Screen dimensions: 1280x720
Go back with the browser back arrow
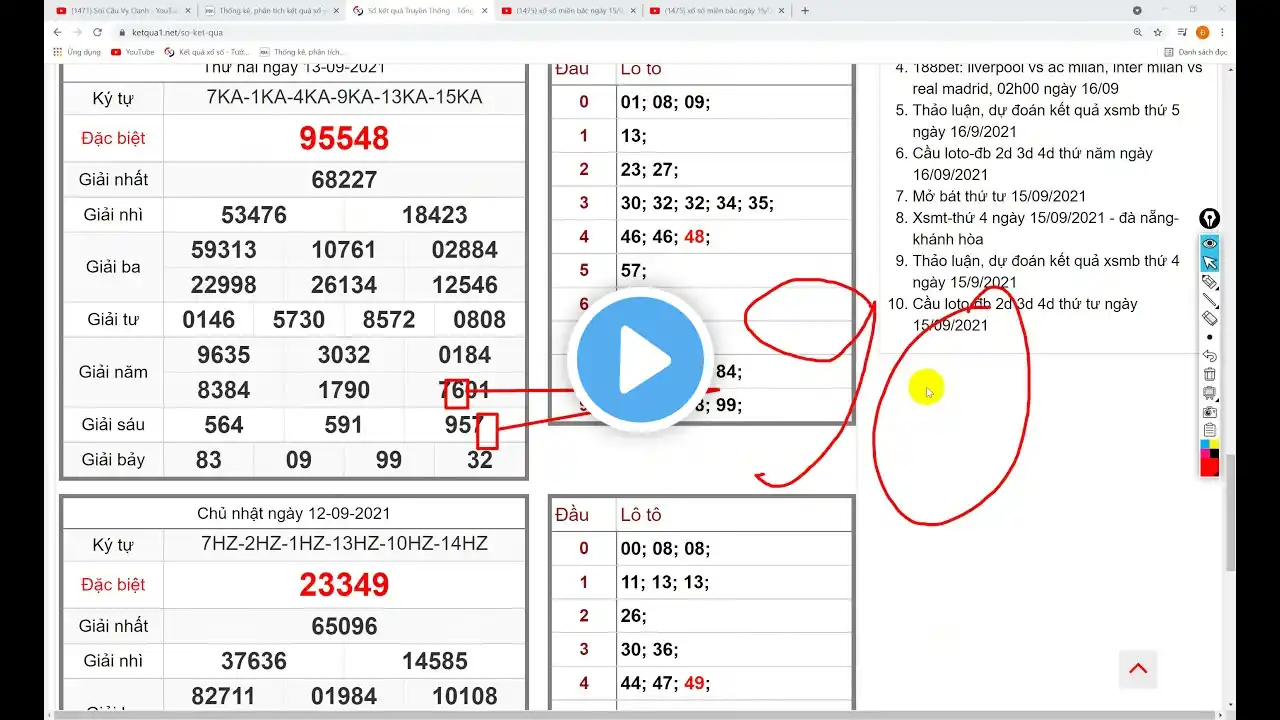pyautogui.click(x=58, y=32)
